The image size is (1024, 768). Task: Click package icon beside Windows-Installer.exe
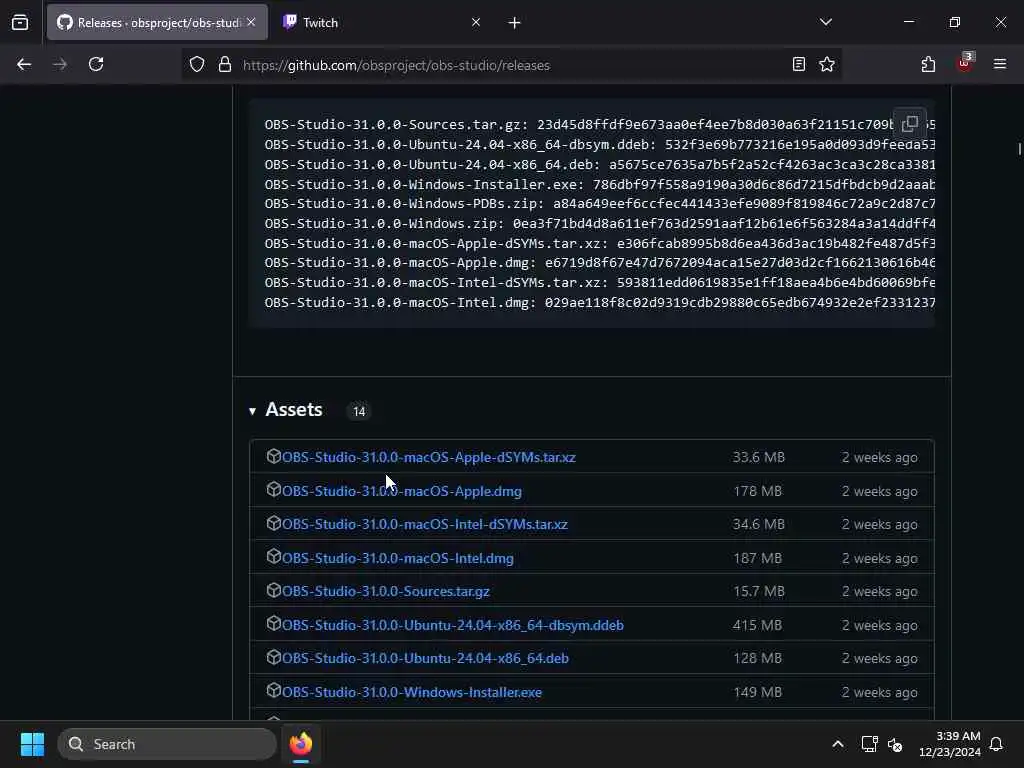pyautogui.click(x=274, y=690)
